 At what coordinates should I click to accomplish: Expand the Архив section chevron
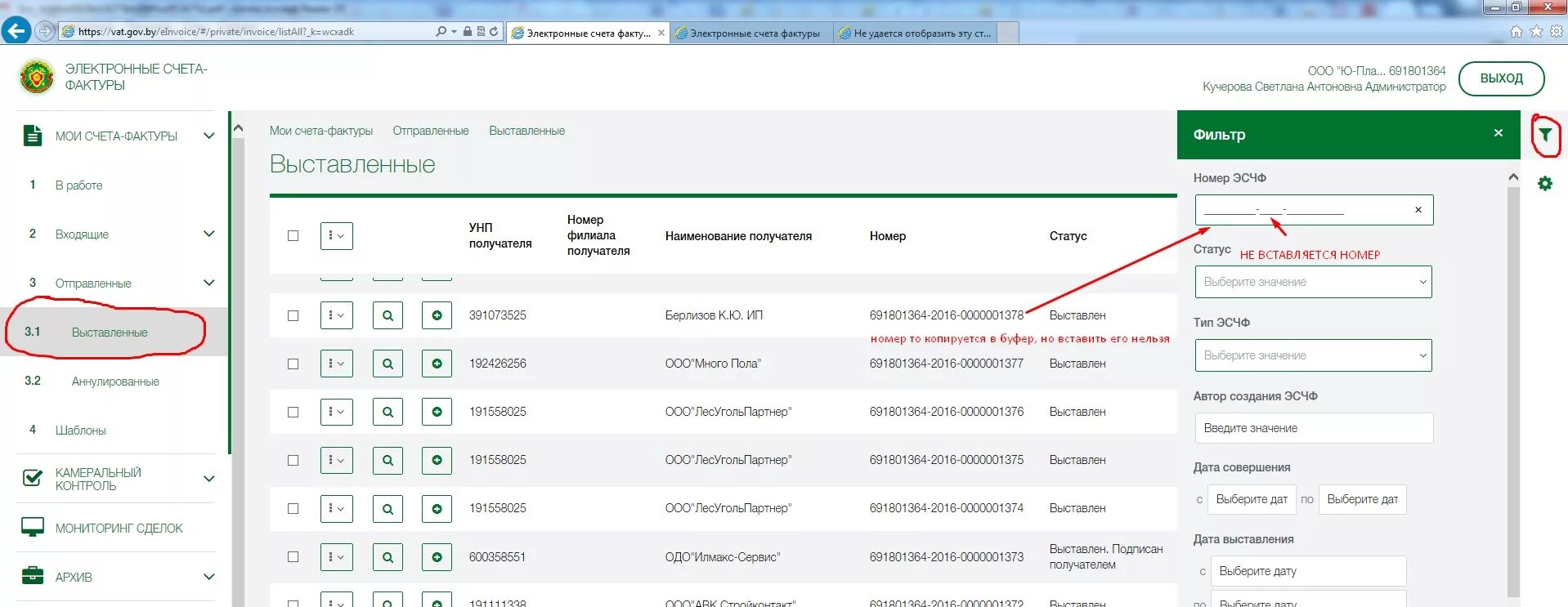coord(209,577)
